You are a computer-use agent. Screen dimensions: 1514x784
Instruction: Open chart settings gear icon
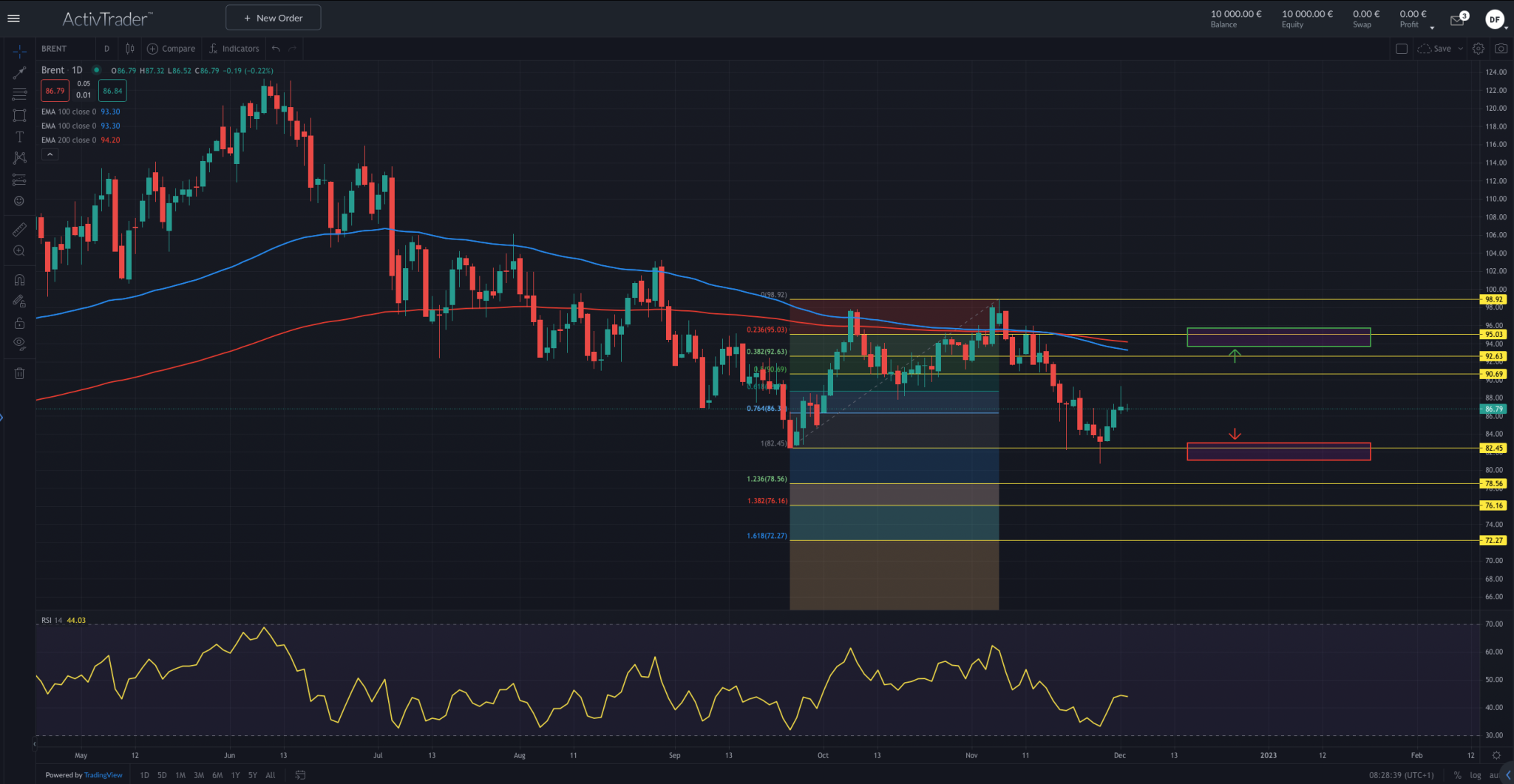pos(1478,49)
